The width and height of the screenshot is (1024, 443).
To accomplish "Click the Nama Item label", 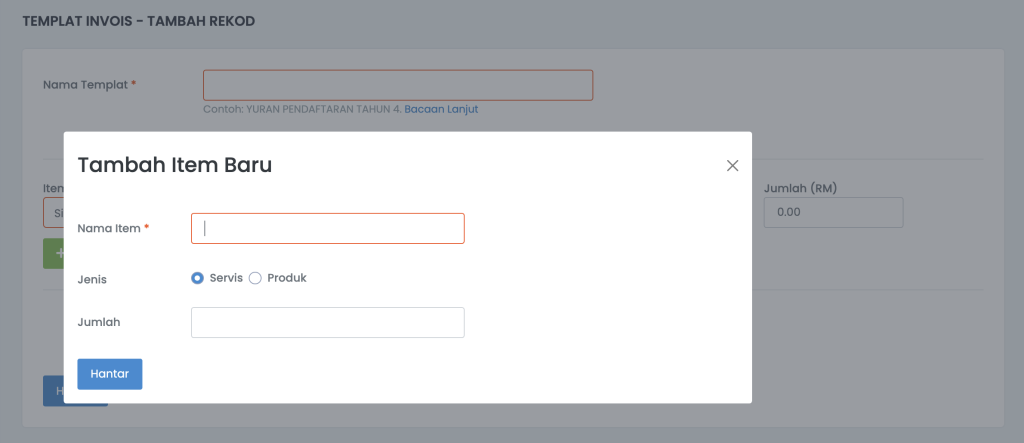I will pyautogui.click(x=109, y=228).
